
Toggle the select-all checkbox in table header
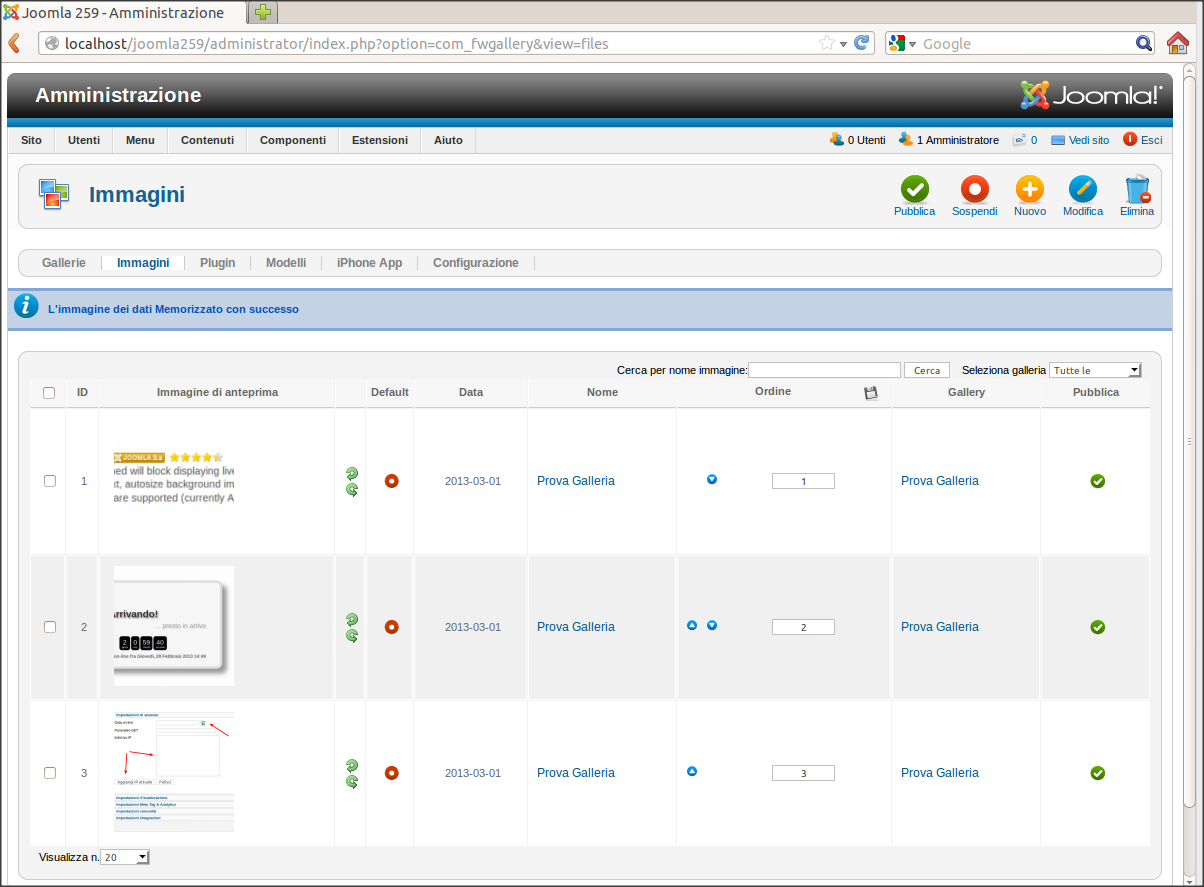click(49, 393)
